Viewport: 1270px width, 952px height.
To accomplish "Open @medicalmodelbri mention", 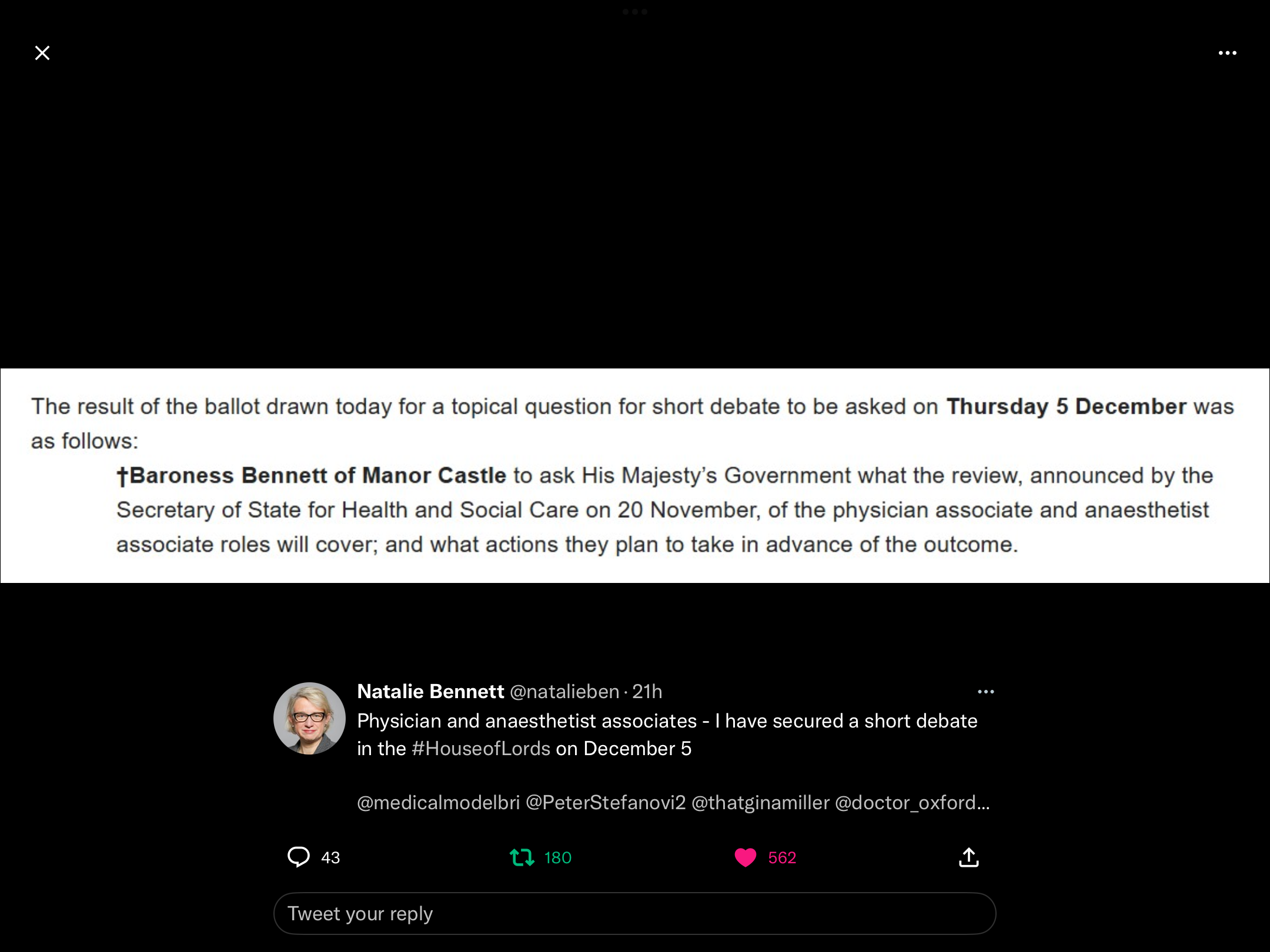I will (x=439, y=803).
